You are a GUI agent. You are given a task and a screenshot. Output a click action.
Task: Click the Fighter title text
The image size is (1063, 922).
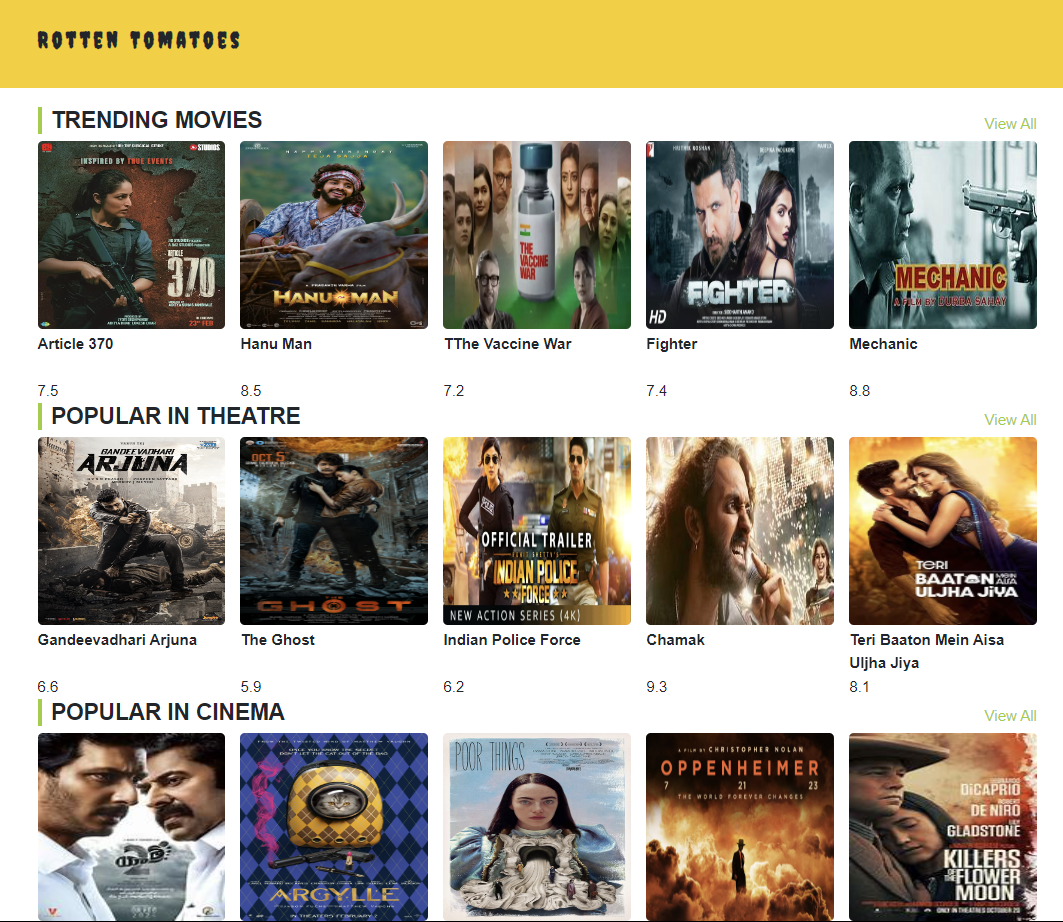click(x=672, y=344)
